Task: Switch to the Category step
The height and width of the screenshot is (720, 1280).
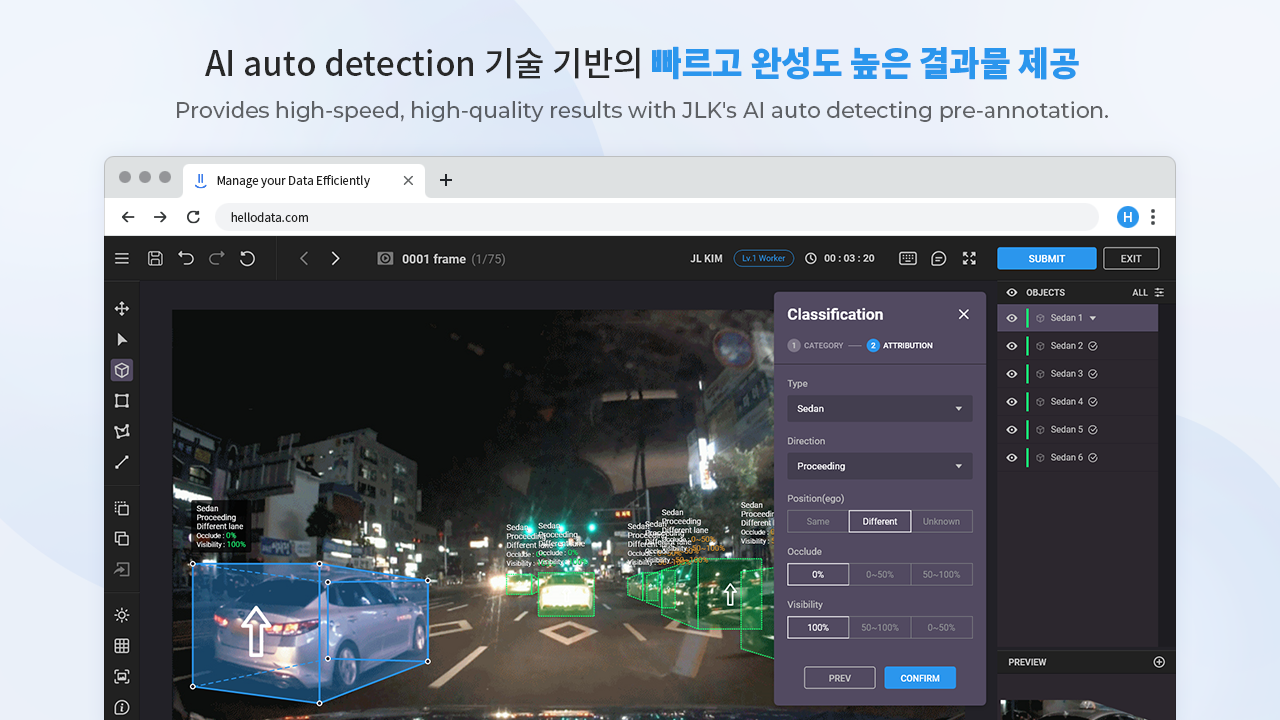Action: click(816, 345)
